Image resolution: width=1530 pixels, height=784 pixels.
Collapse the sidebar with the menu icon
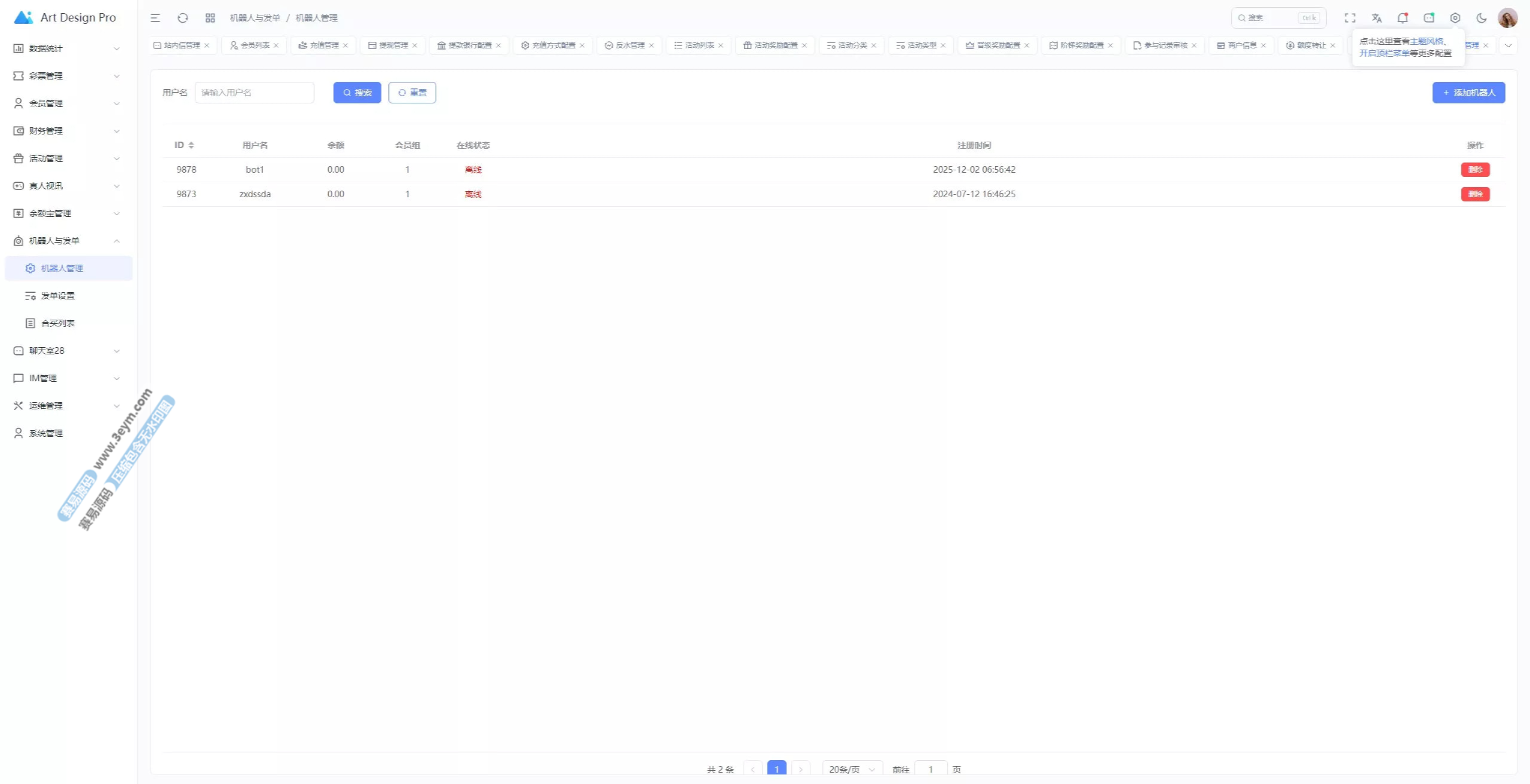point(155,18)
